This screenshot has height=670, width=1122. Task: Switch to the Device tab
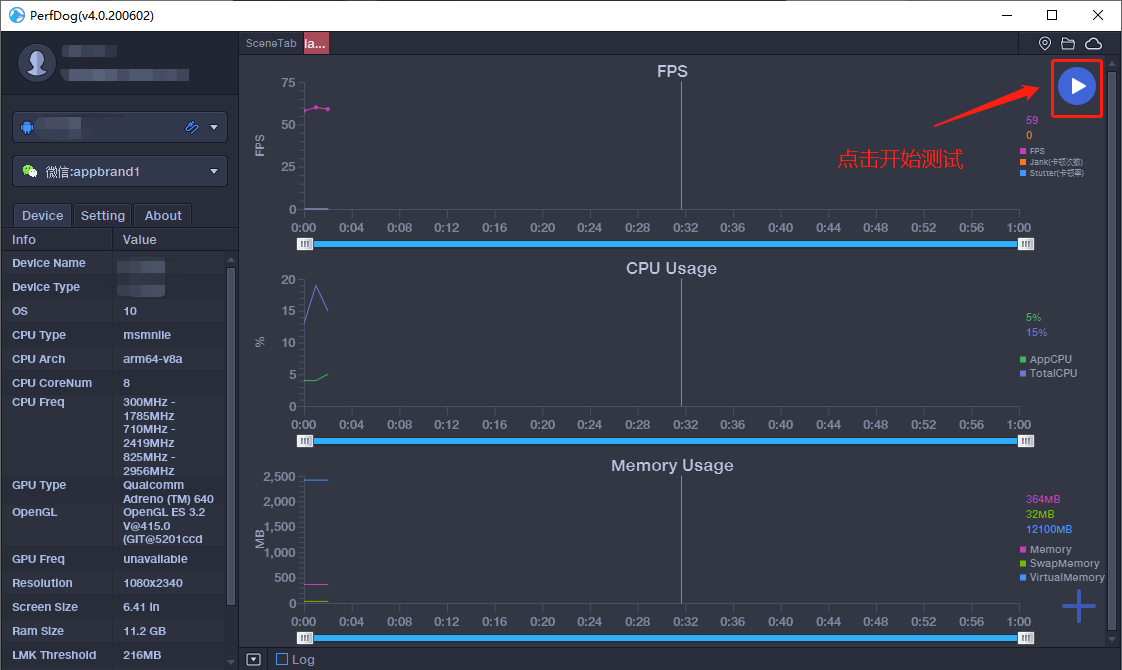[x=42, y=215]
